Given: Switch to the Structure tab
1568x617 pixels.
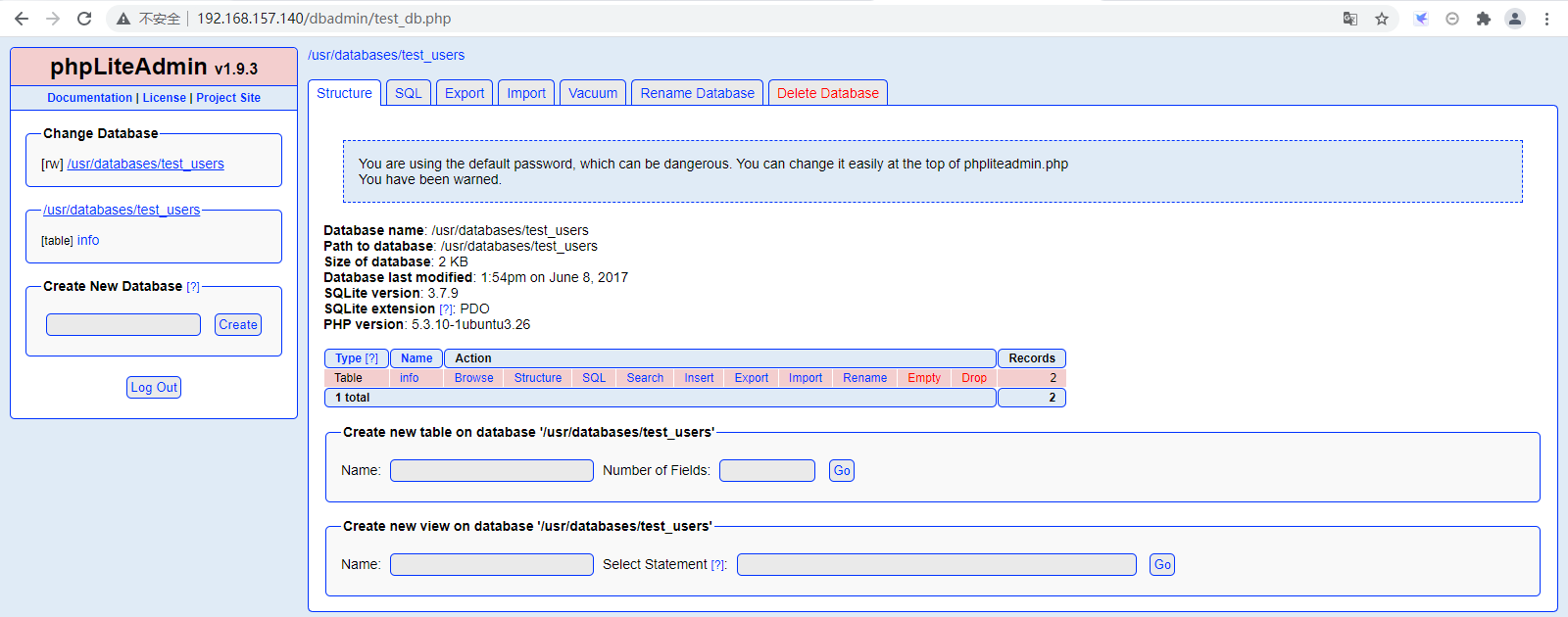Looking at the screenshot, I should (x=344, y=93).
